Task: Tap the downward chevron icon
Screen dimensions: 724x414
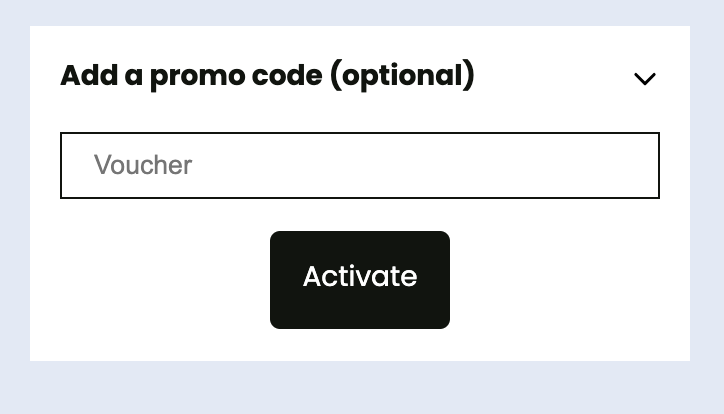Action: click(x=645, y=79)
